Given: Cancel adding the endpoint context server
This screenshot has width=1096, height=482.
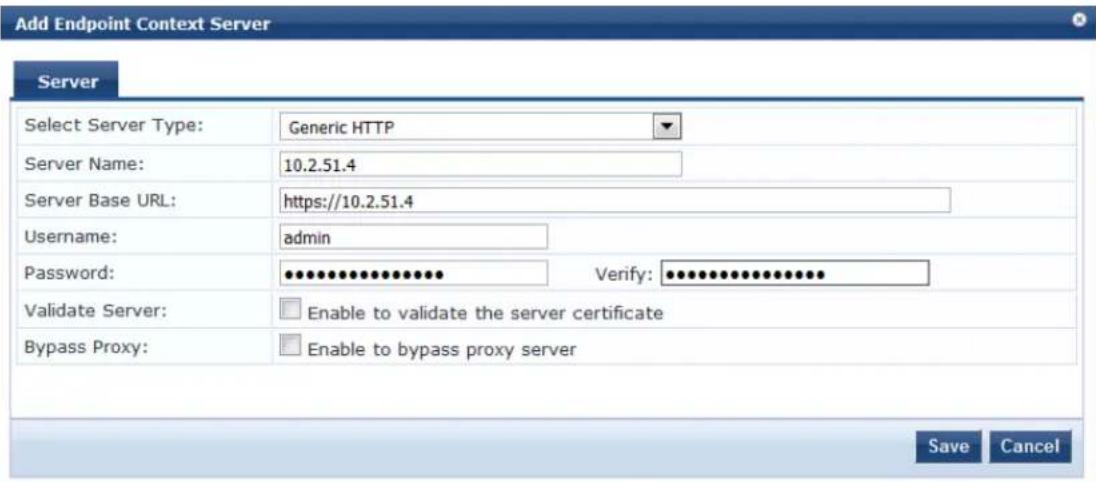Looking at the screenshot, I should pyautogui.click(x=1030, y=446).
